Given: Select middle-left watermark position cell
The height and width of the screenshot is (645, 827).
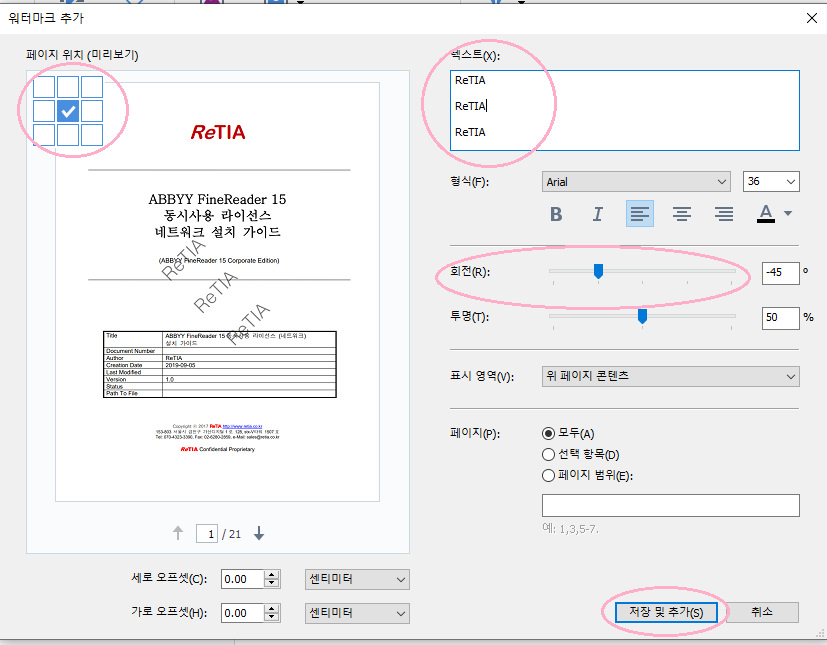Looking at the screenshot, I should click(x=44, y=111).
